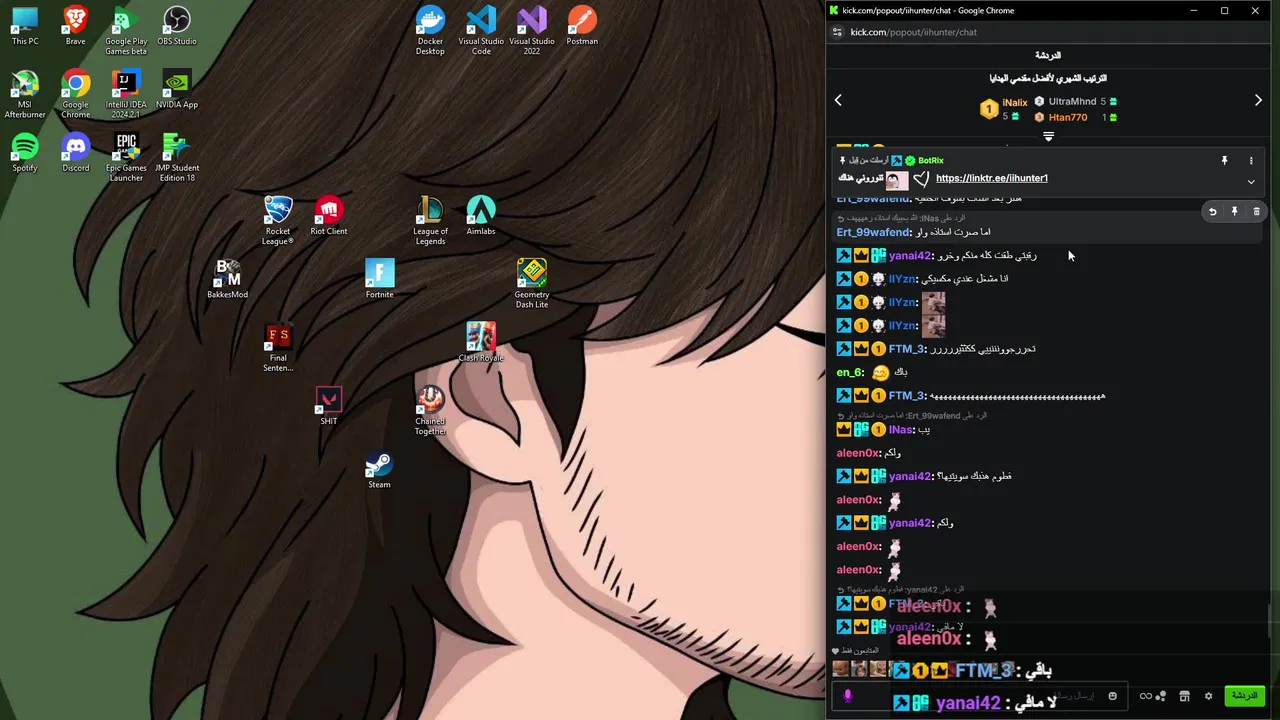Pin the hovered chat message

pyautogui.click(x=1234, y=212)
